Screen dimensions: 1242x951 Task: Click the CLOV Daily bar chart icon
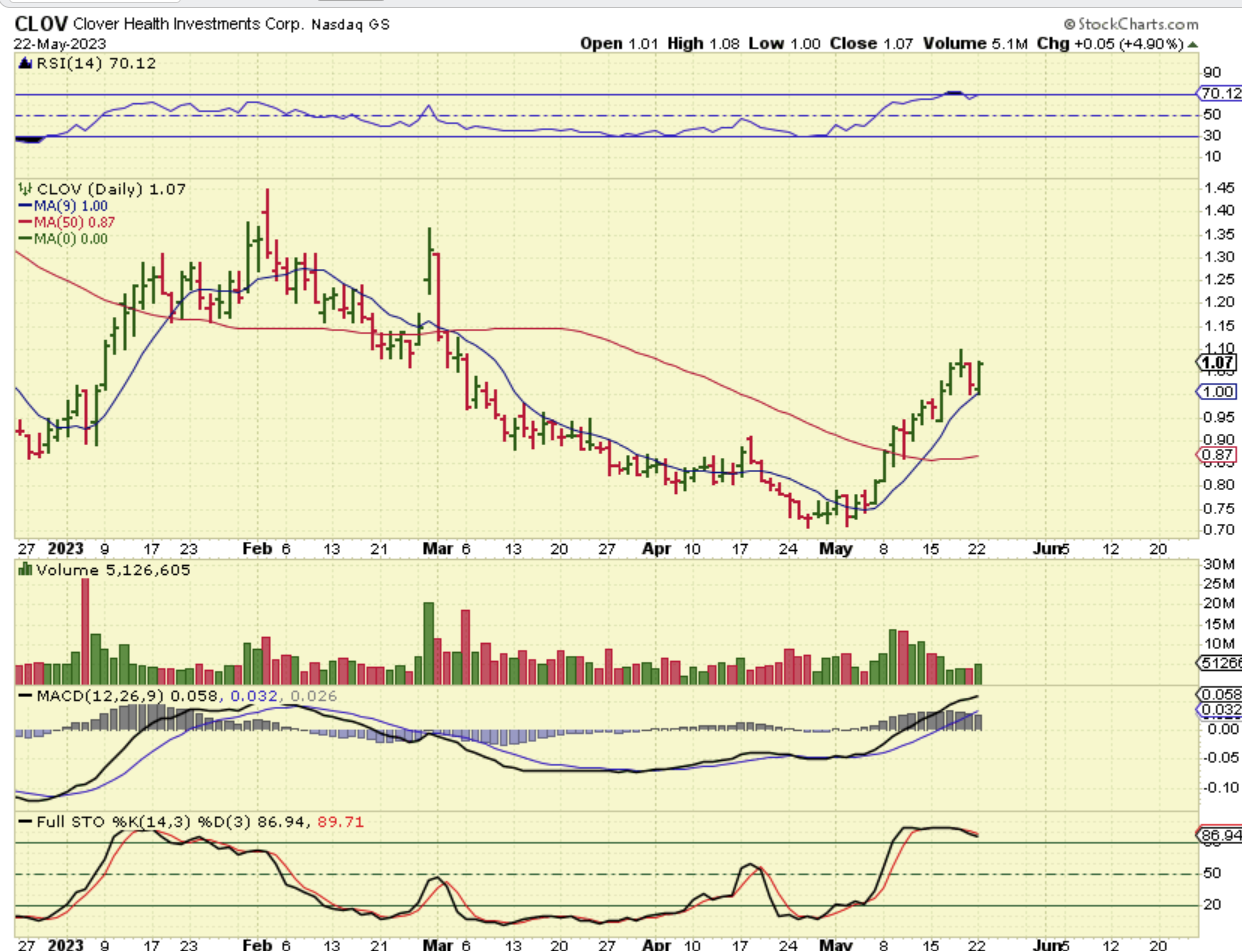click(24, 189)
